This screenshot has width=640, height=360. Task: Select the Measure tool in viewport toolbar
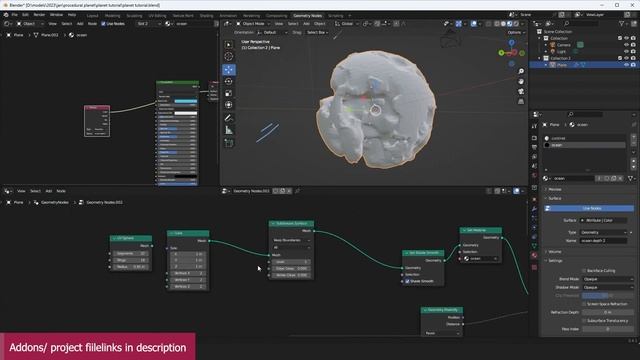tap(229, 130)
